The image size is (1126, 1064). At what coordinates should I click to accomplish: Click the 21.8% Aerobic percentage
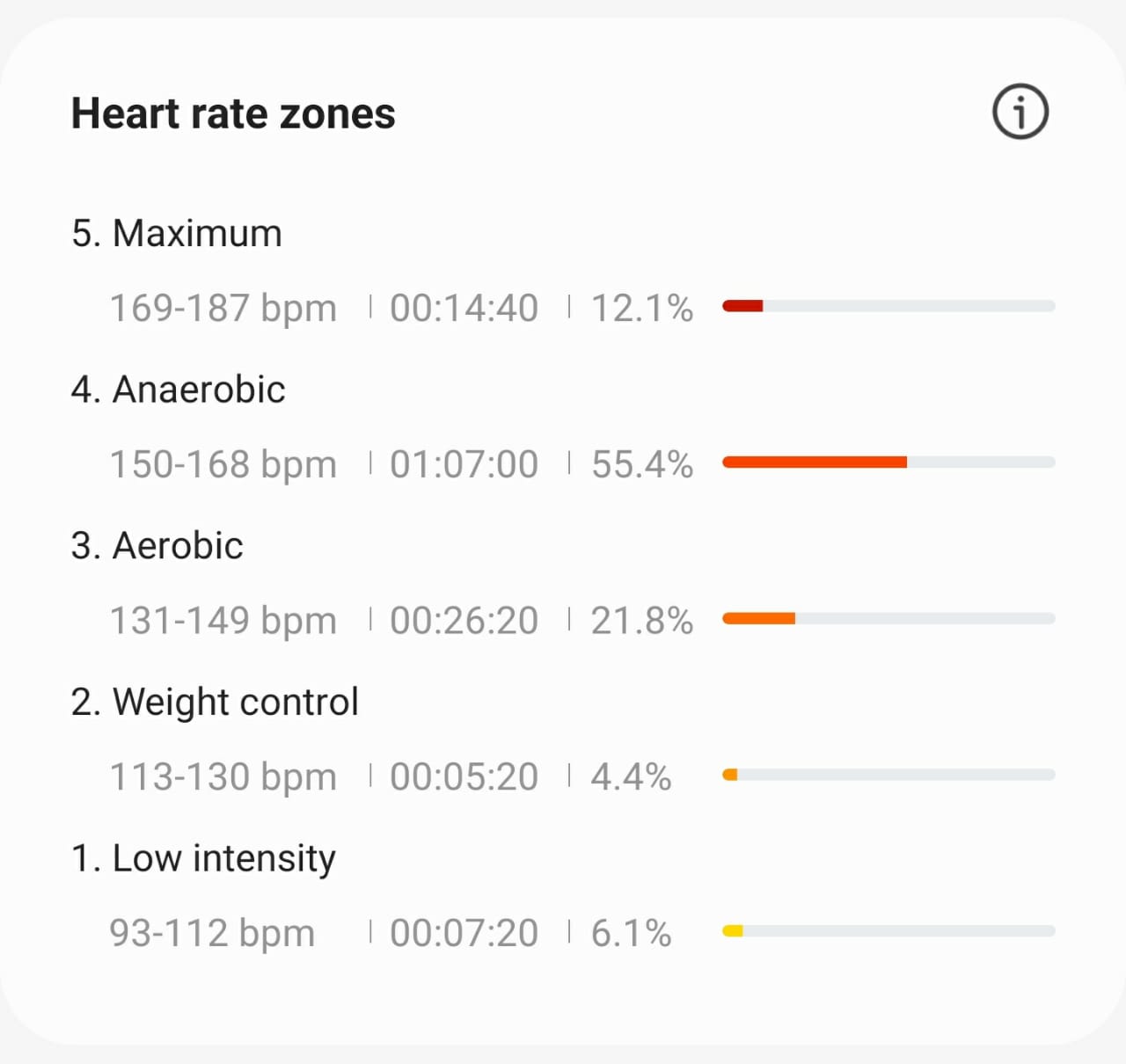click(641, 620)
